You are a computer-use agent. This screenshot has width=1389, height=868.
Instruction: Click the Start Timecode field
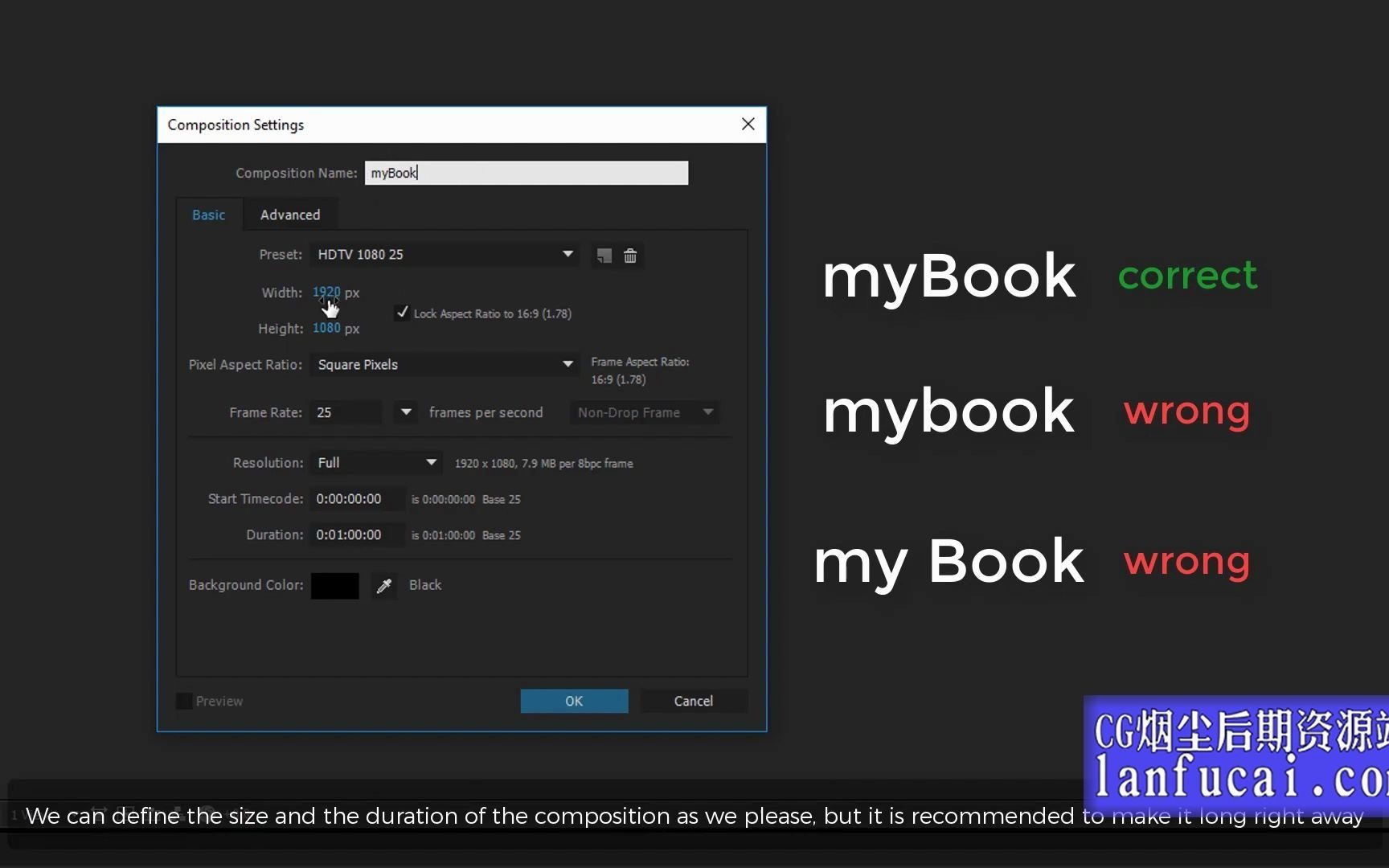tap(358, 499)
